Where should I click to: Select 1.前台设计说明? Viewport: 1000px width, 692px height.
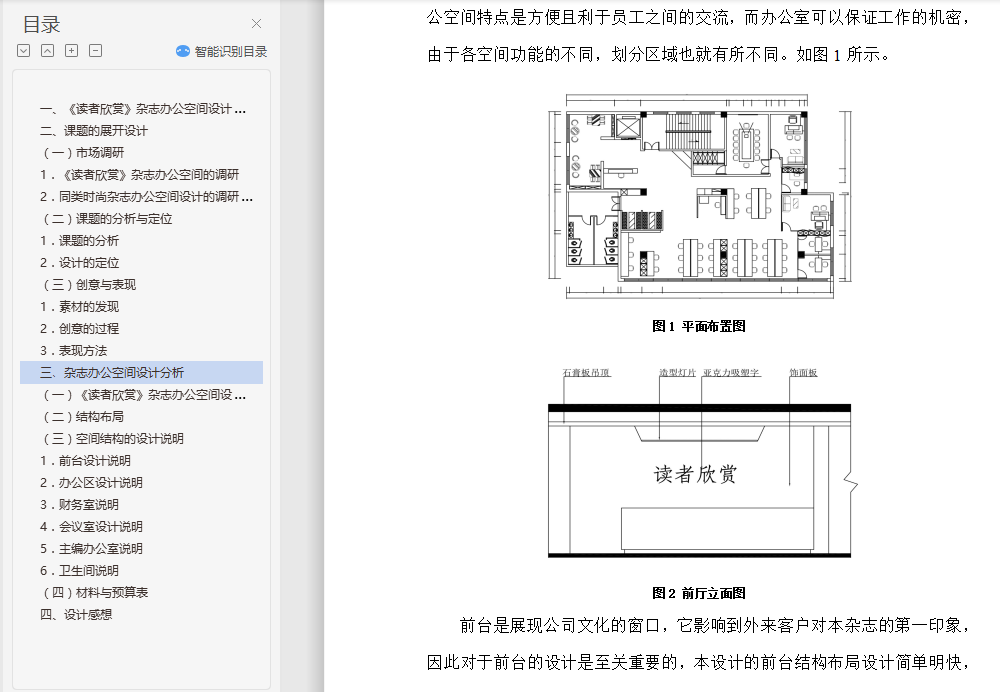coord(85,461)
